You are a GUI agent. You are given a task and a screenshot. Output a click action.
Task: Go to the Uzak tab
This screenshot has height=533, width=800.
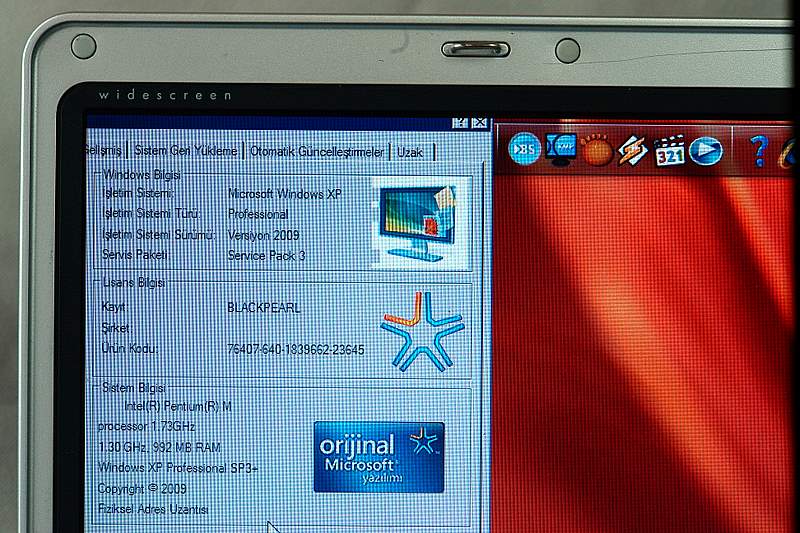pyautogui.click(x=411, y=153)
